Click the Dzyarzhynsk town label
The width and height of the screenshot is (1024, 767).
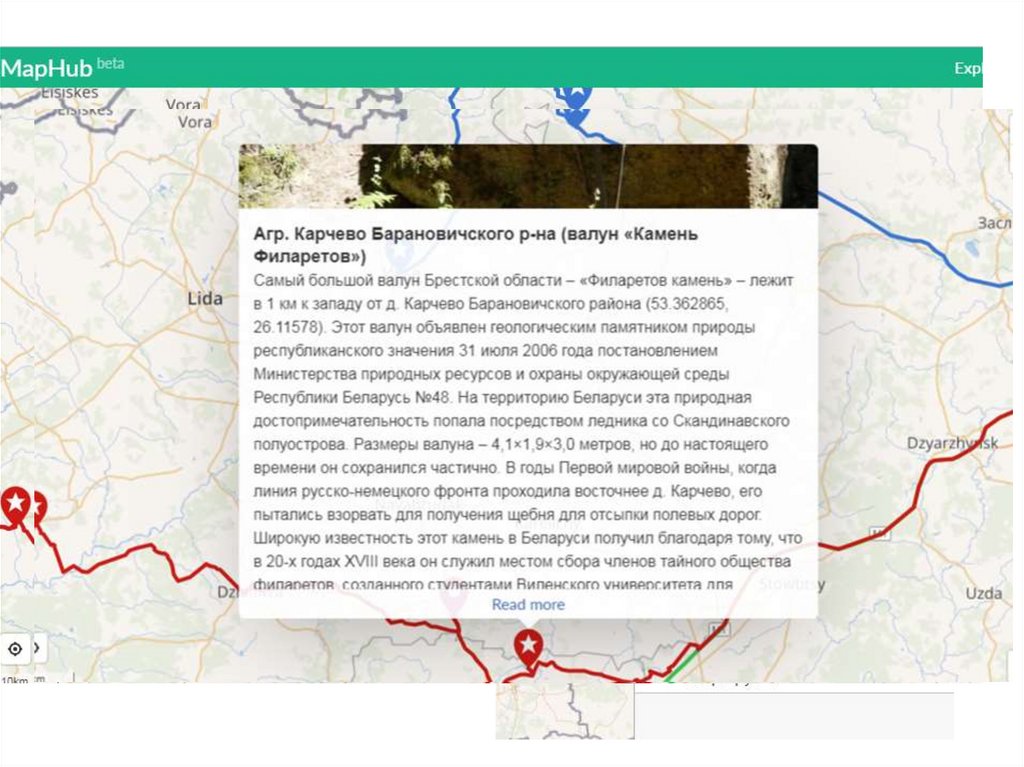[x=951, y=442]
